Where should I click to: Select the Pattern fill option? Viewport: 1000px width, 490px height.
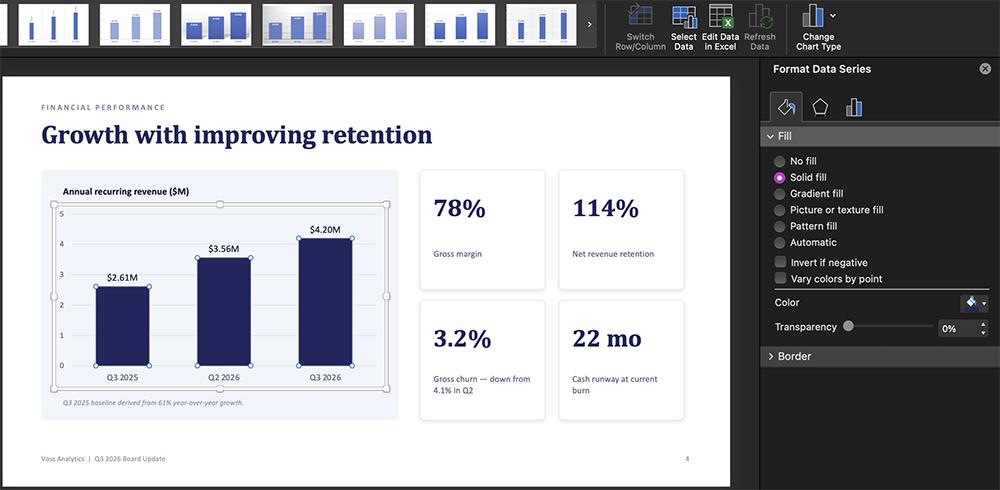tap(779, 226)
